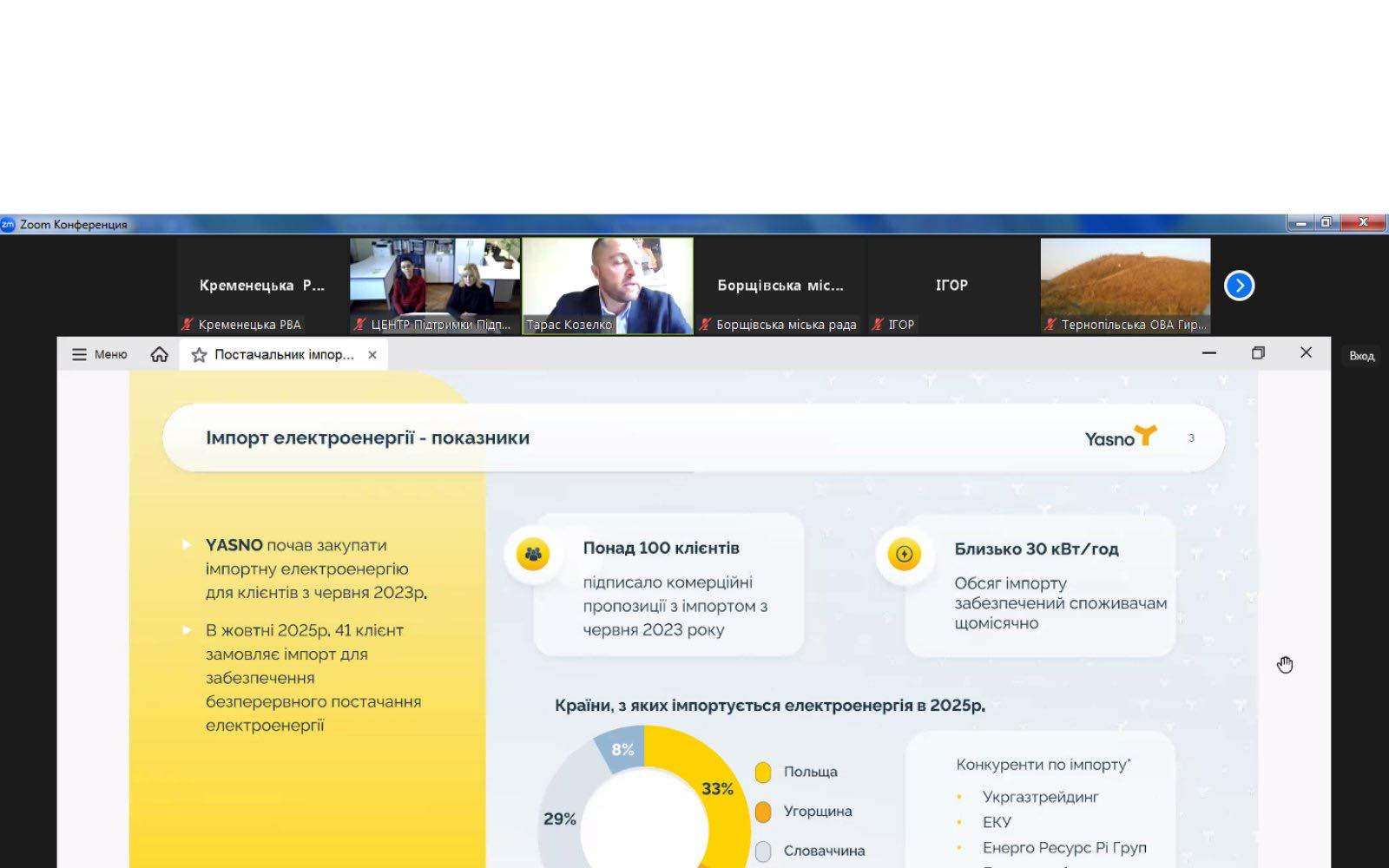
Task: Show next participants with the blue arrow
Action: click(x=1239, y=286)
